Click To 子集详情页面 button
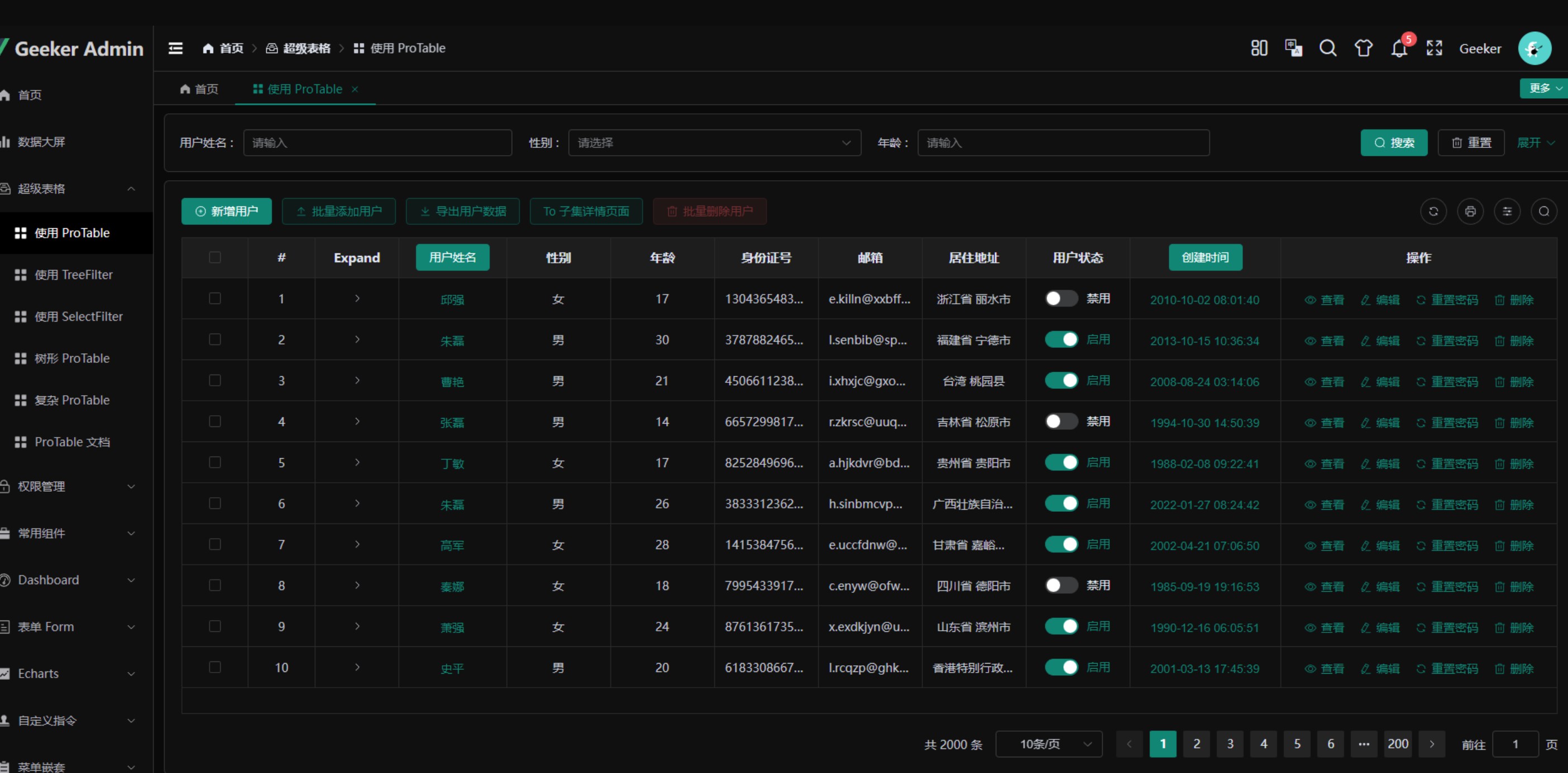 click(586, 211)
